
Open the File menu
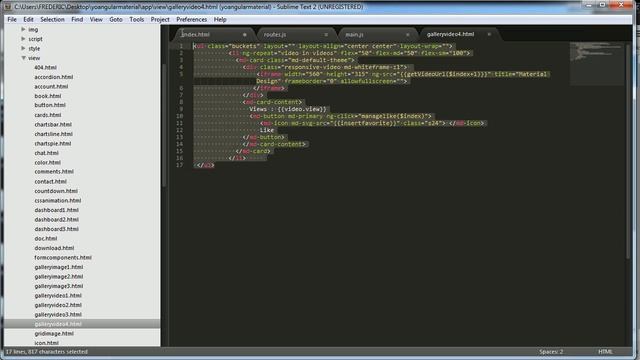[12, 19]
